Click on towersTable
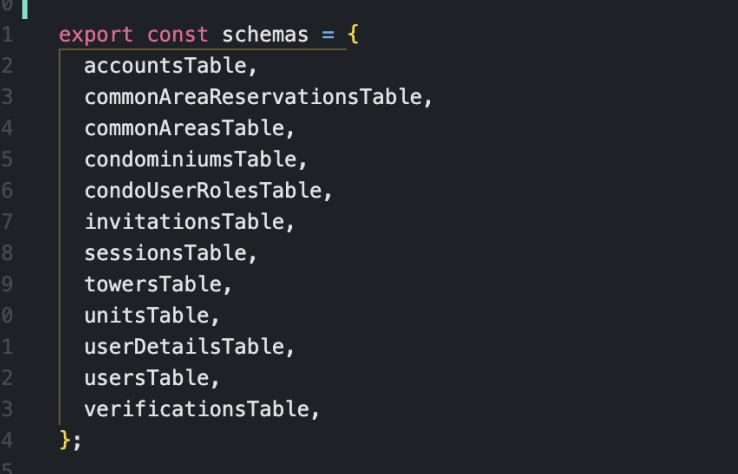Image resolution: width=738 pixels, height=474 pixels. pos(158,284)
